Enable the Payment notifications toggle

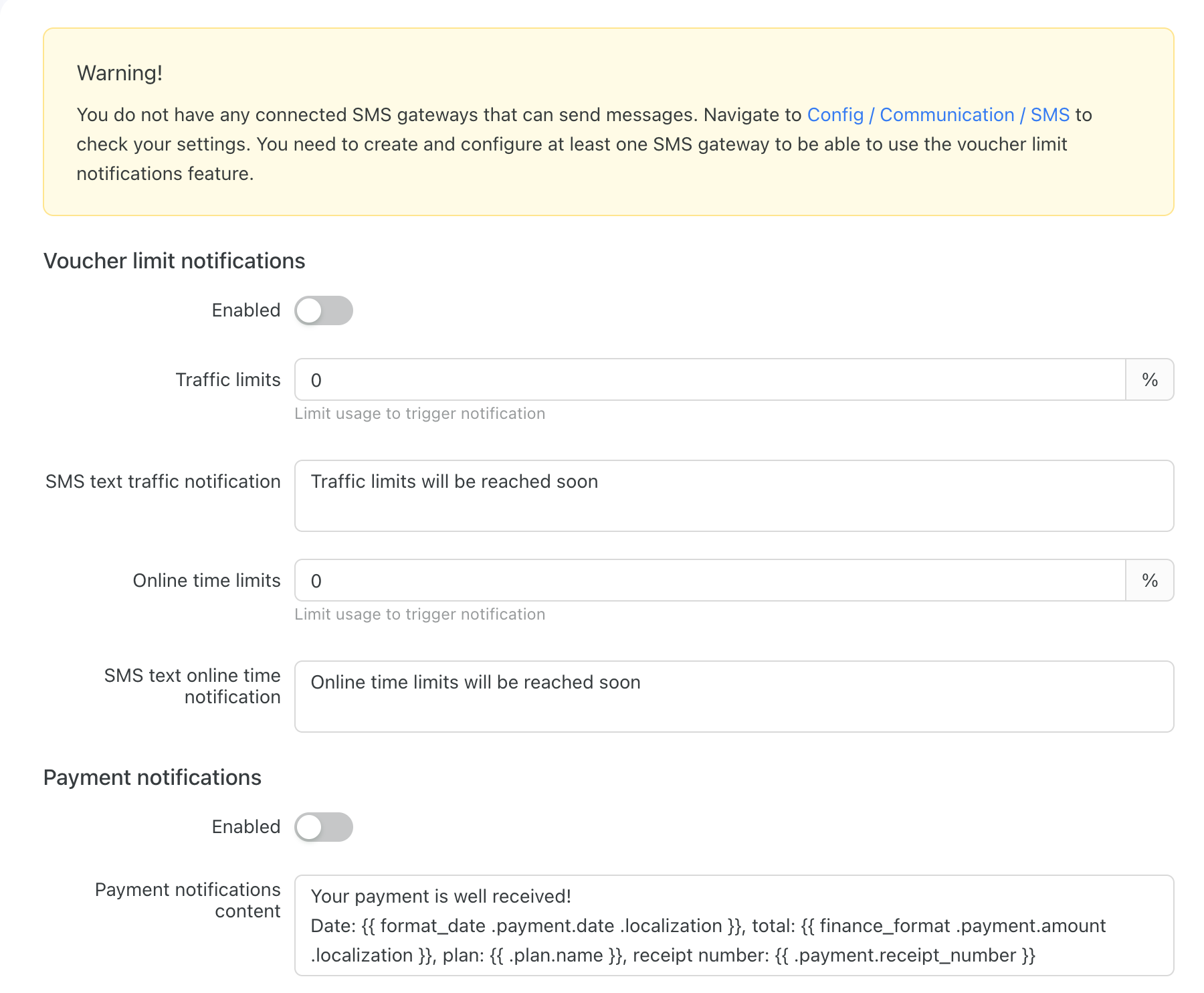coord(324,827)
